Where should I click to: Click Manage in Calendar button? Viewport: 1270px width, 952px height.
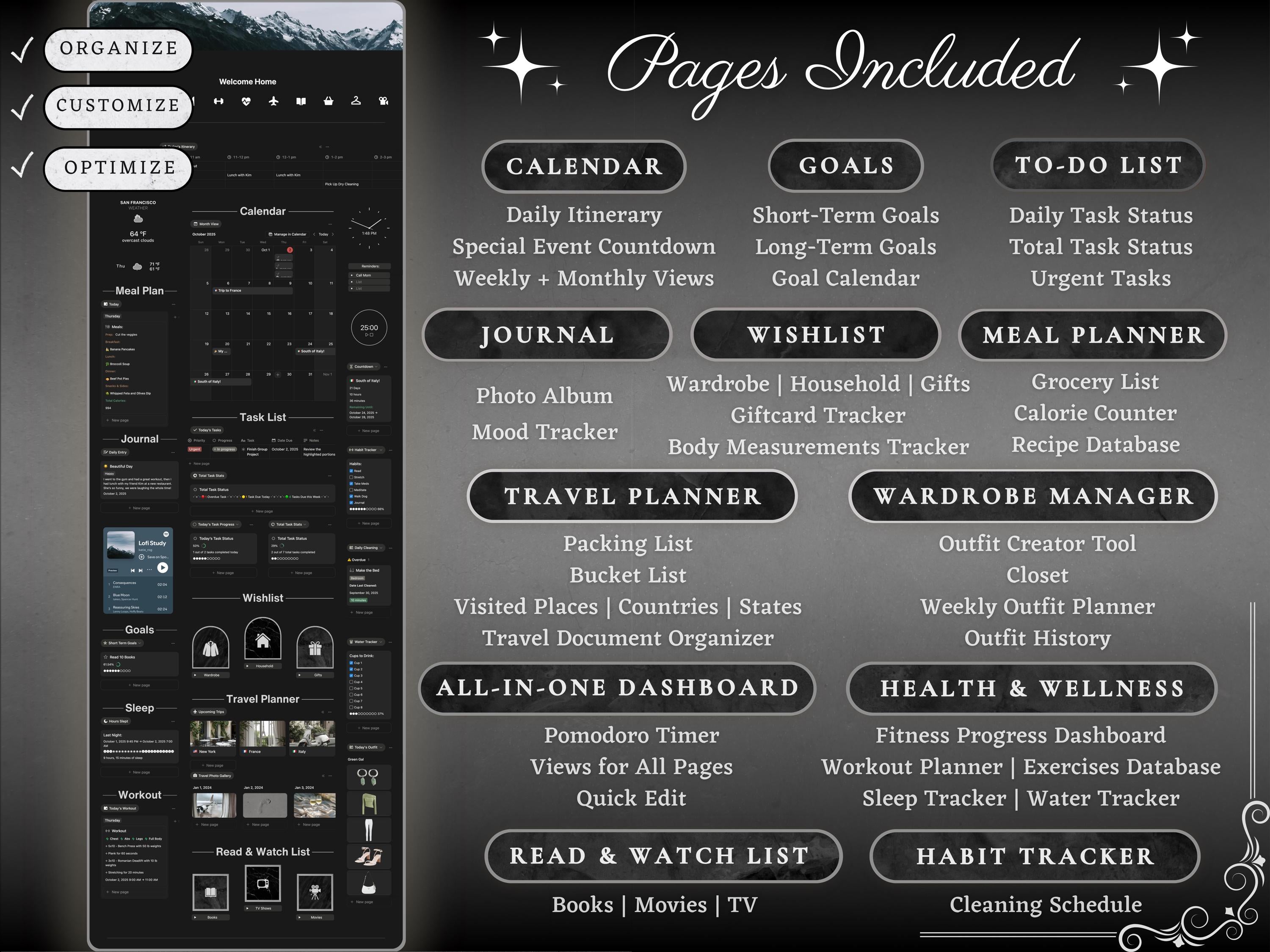[287, 234]
